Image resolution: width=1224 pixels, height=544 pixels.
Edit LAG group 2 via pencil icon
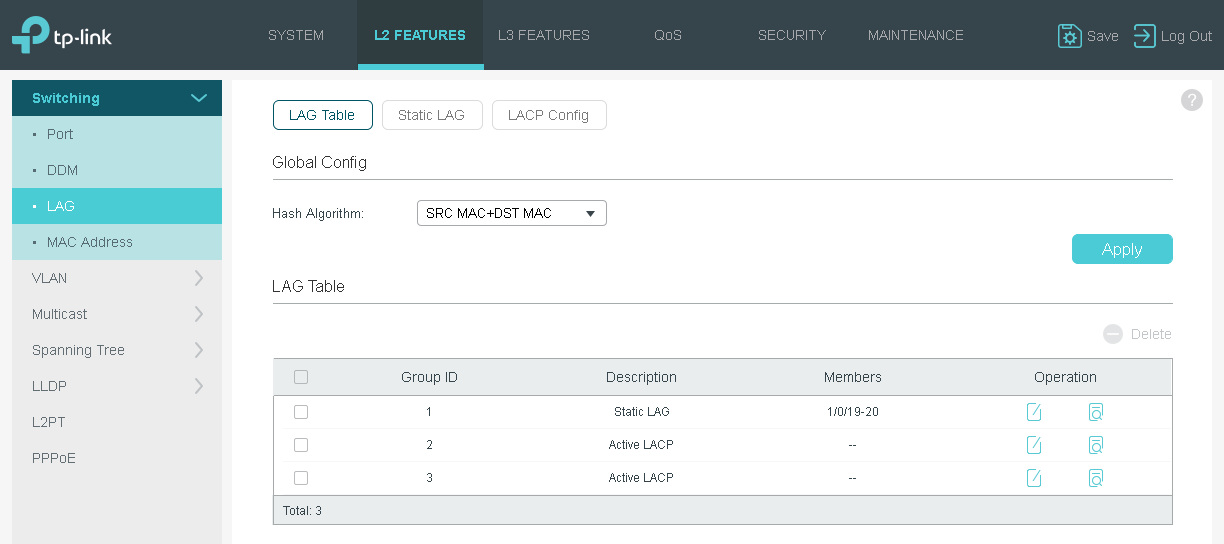[x=1034, y=445]
